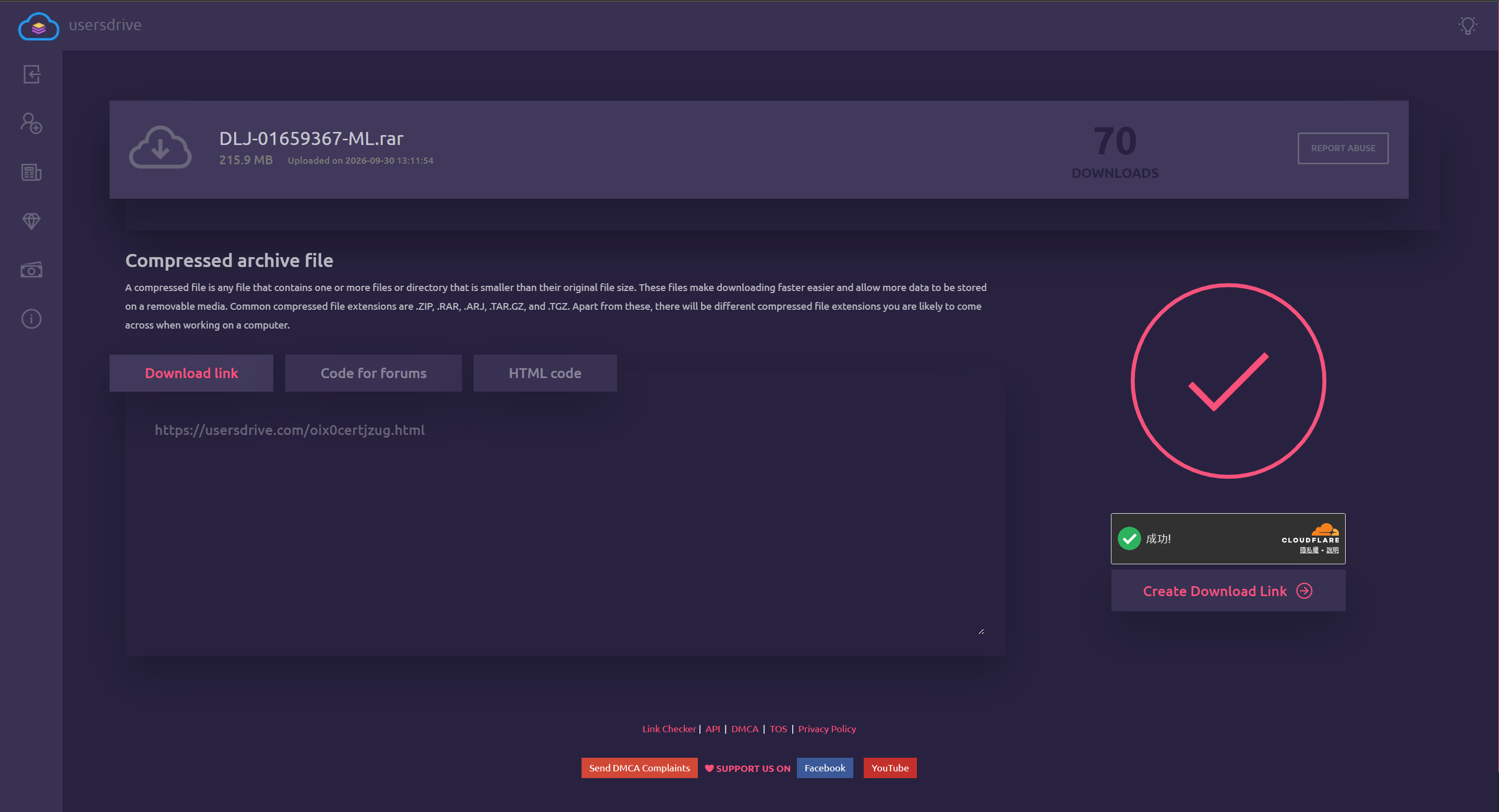Click the large pink checkmark circle
The image size is (1499, 812).
[x=1228, y=381]
